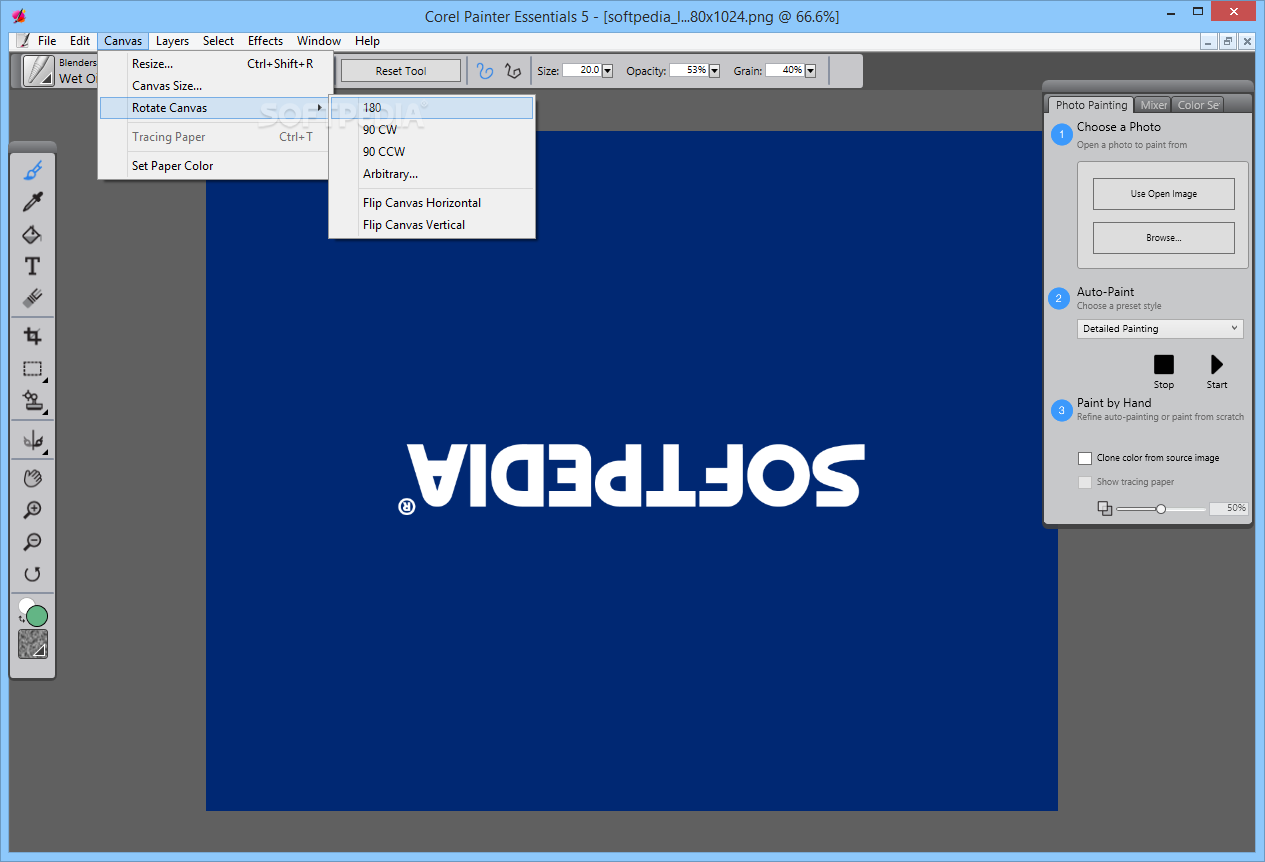Select the Grabber hand tool
The image size is (1265, 862).
(x=32, y=478)
